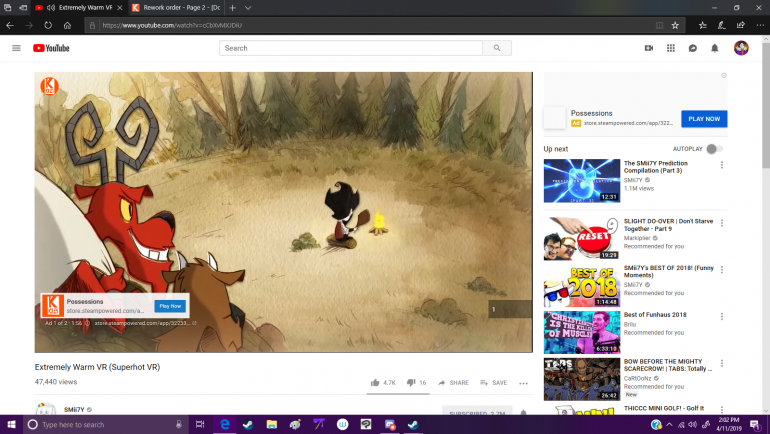The width and height of the screenshot is (770, 434).
Task: Open the TABS Scarecrow video thumbnail
Action: (x=581, y=379)
